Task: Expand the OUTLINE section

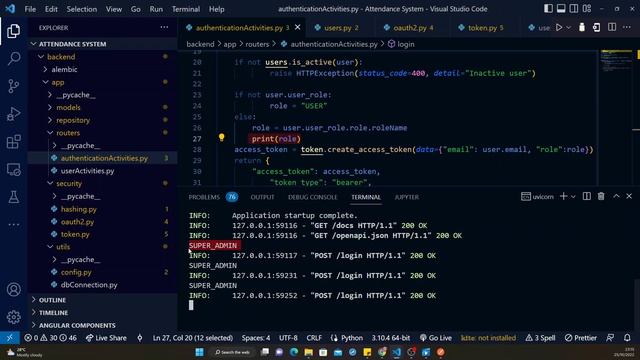Action: click(102, 300)
